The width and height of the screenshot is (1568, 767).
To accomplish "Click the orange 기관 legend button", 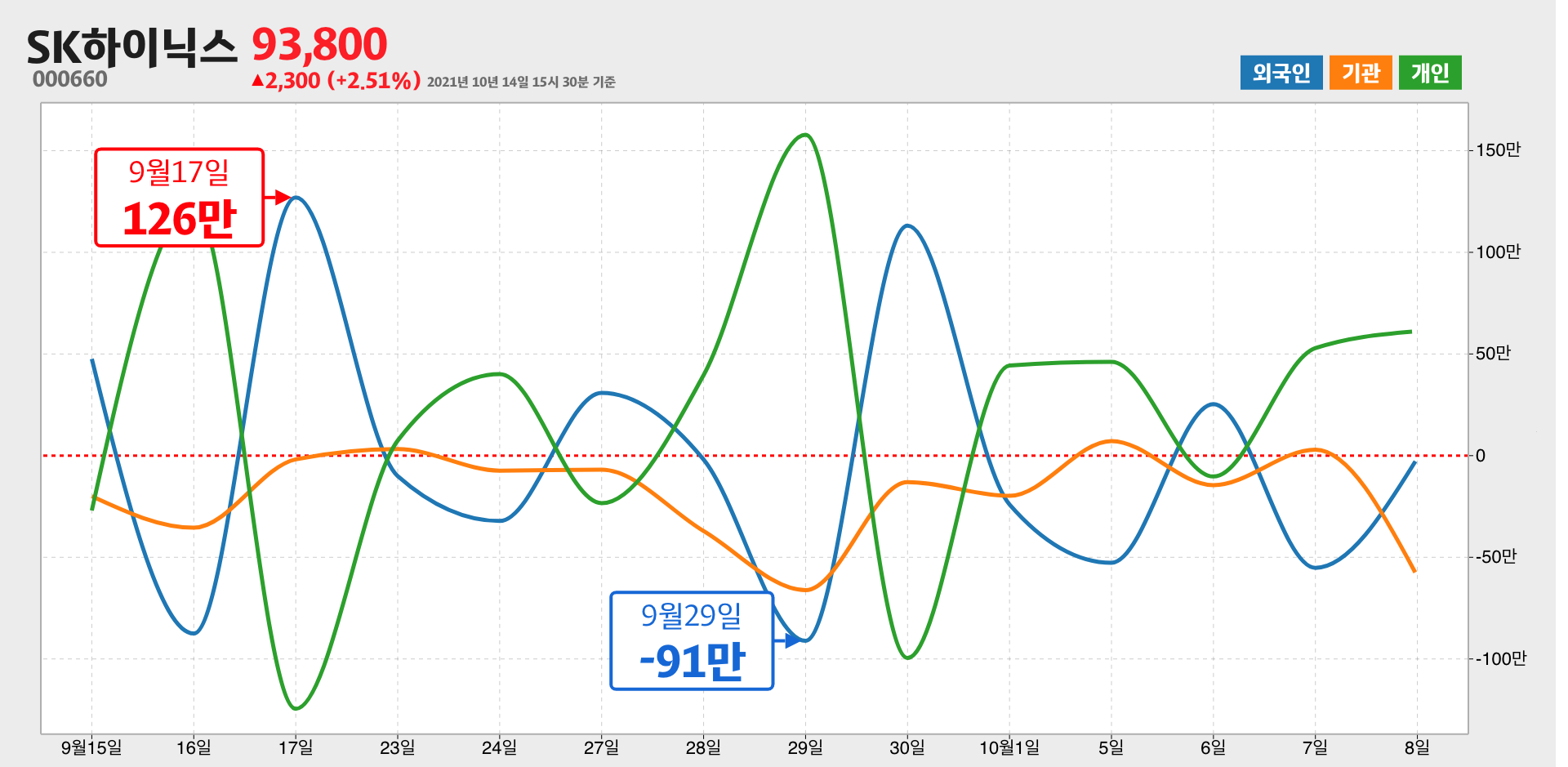I will [1360, 73].
